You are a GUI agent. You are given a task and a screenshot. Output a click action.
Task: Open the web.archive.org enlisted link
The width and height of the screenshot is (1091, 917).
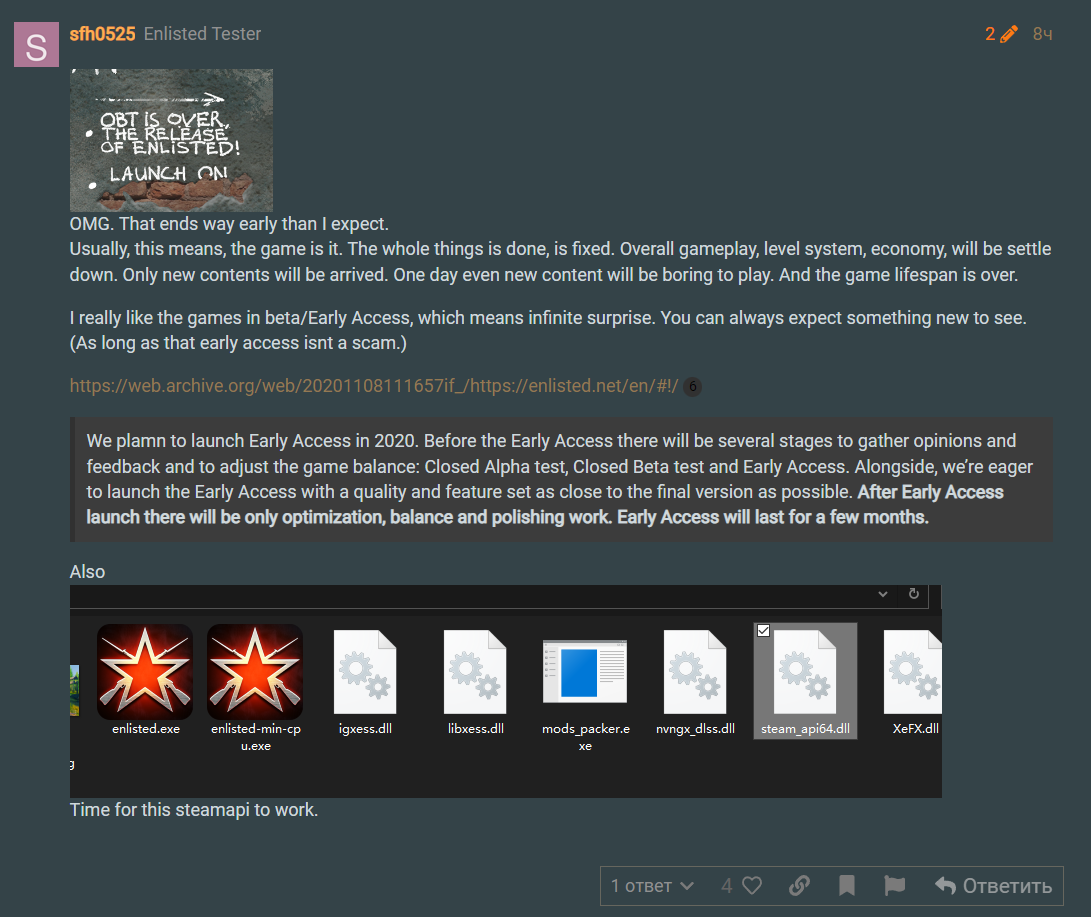[x=374, y=386]
